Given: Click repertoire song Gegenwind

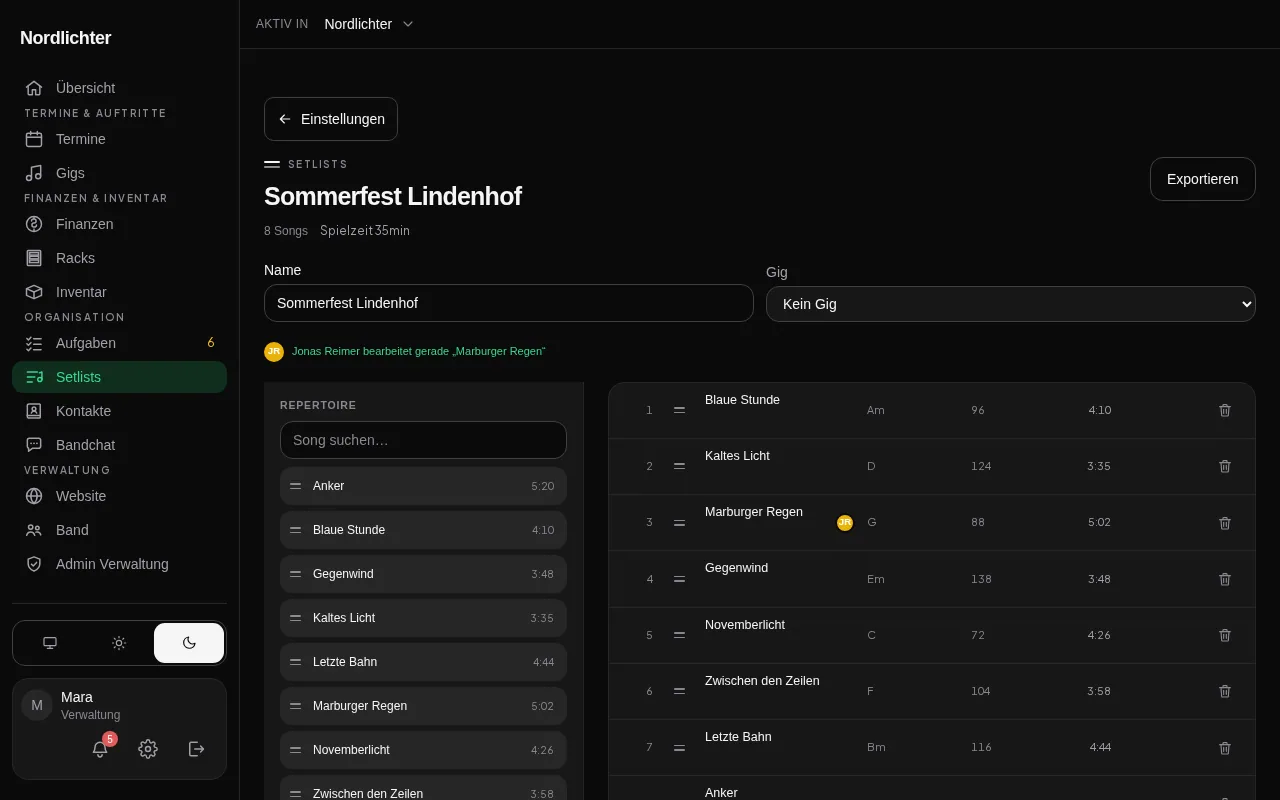Looking at the screenshot, I should click(423, 574).
